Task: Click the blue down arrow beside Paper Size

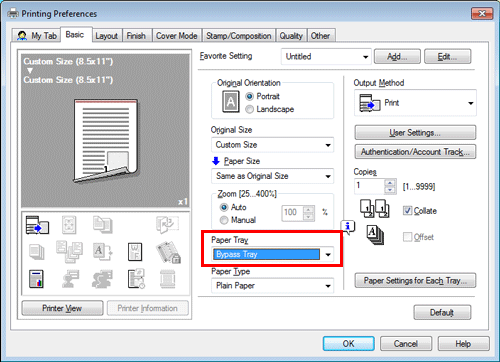Action: (x=216, y=161)
